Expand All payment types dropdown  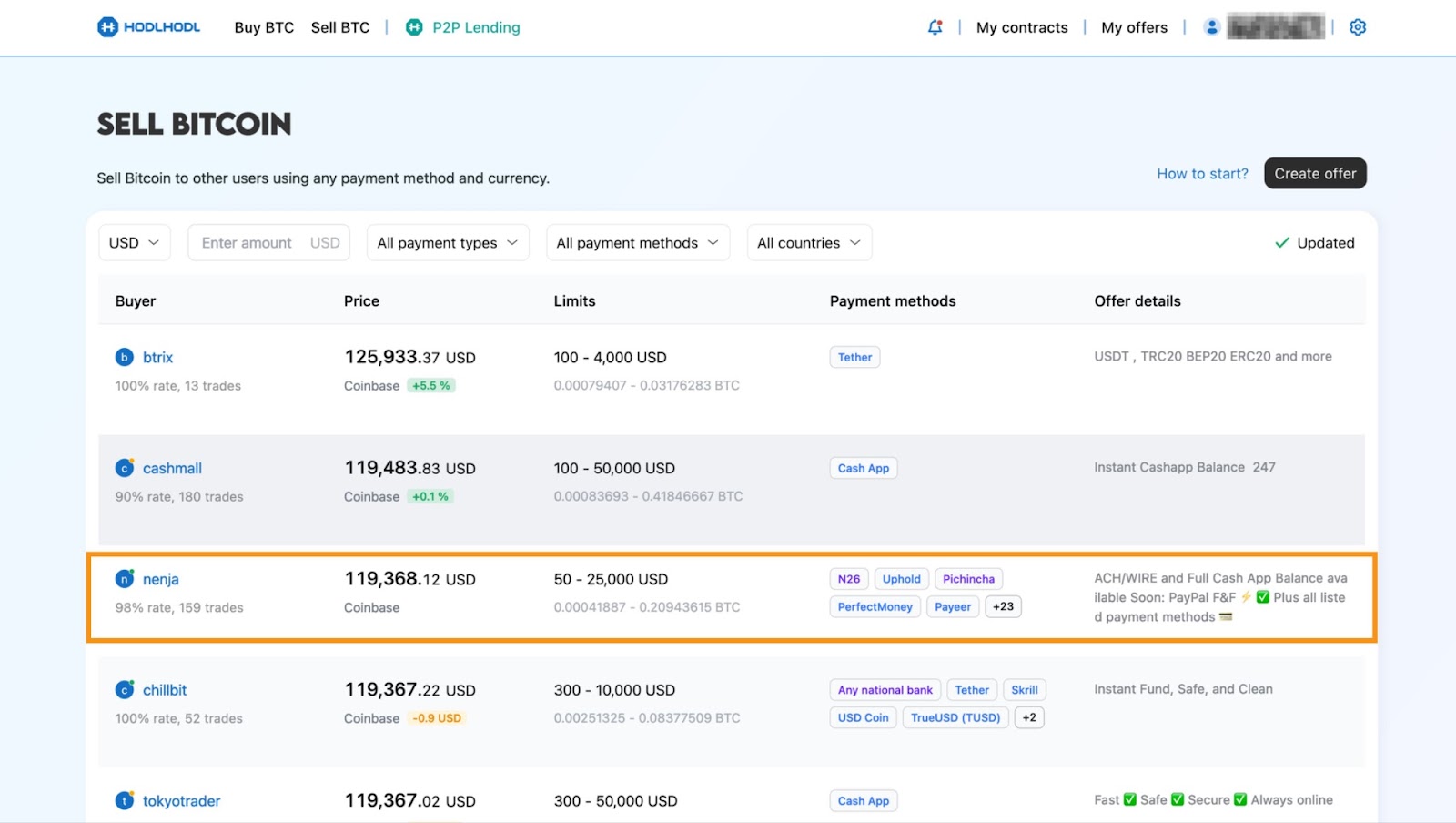point(448,243)
